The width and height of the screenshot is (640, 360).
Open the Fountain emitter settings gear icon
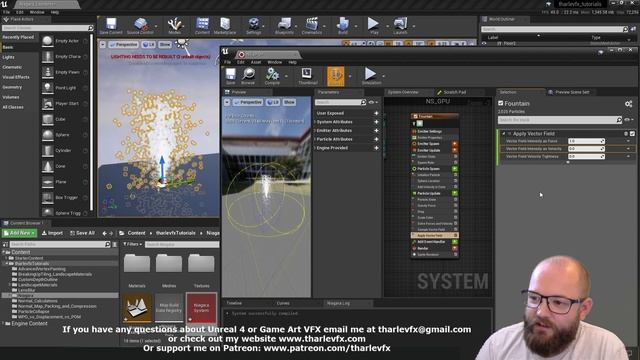628,104
